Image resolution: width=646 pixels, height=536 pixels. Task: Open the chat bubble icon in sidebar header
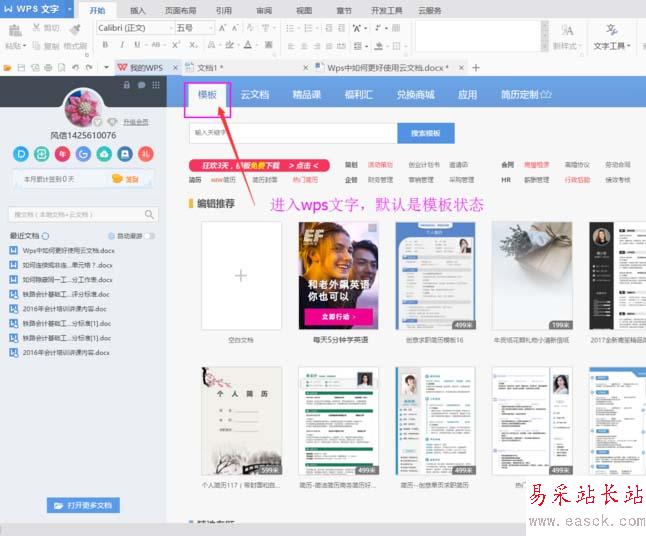click(141, 85)
